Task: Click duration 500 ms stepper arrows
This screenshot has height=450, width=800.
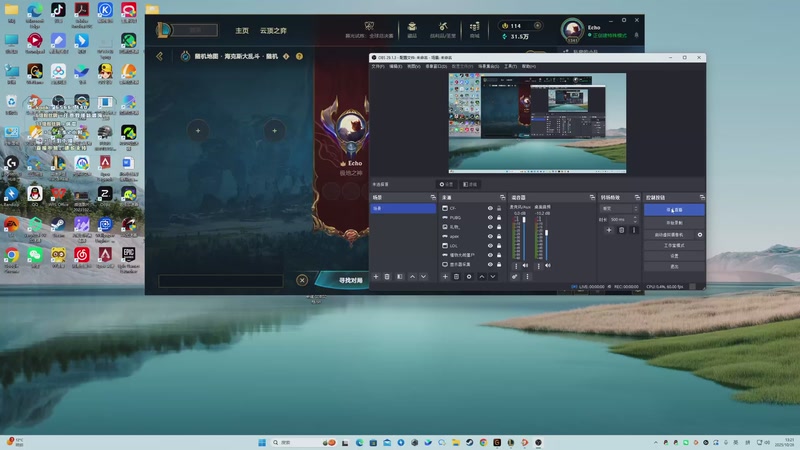Action: [x=635, y=219]
